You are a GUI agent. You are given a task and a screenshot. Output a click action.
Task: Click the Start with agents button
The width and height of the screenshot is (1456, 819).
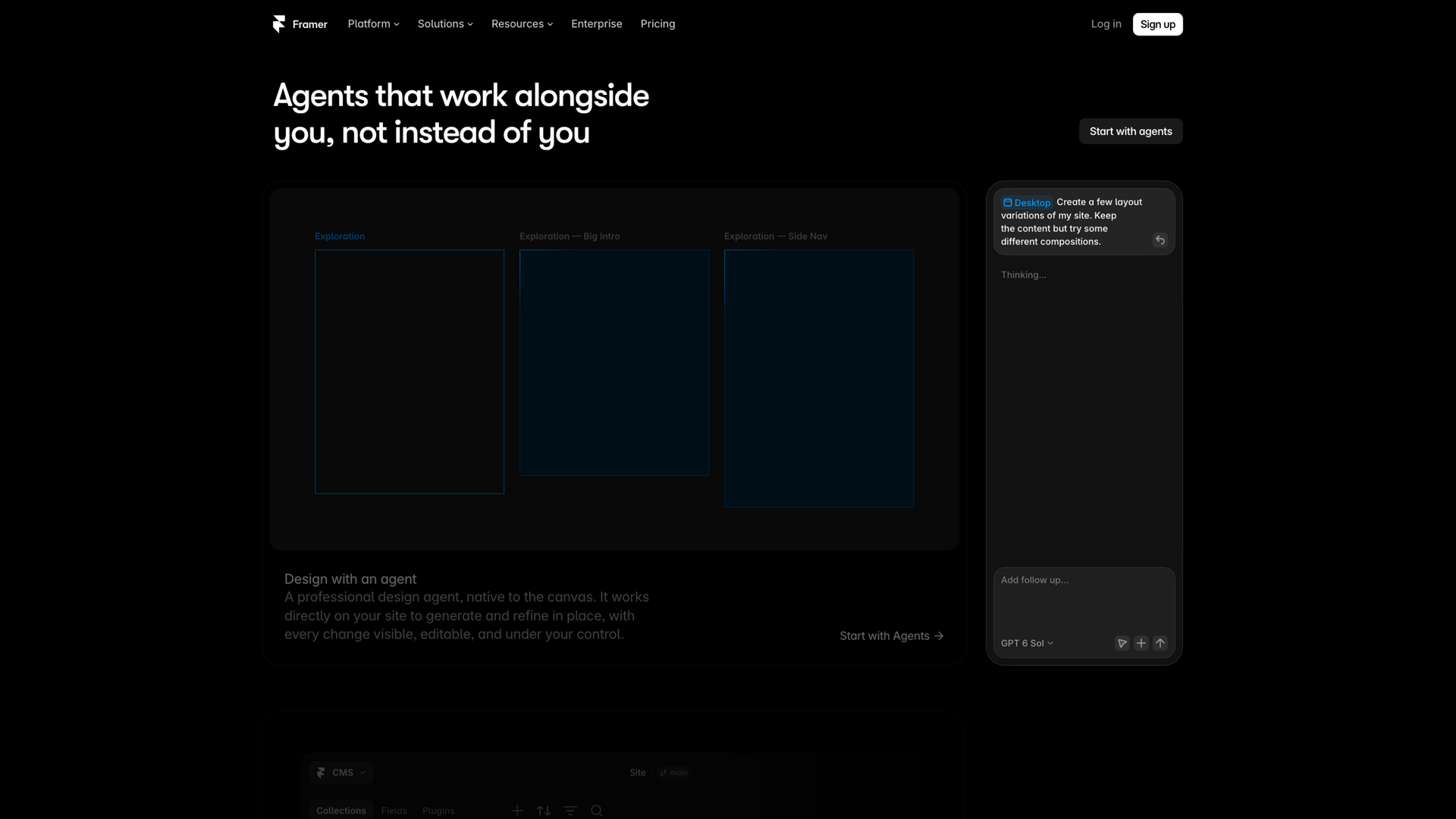tap(1131, 131)
